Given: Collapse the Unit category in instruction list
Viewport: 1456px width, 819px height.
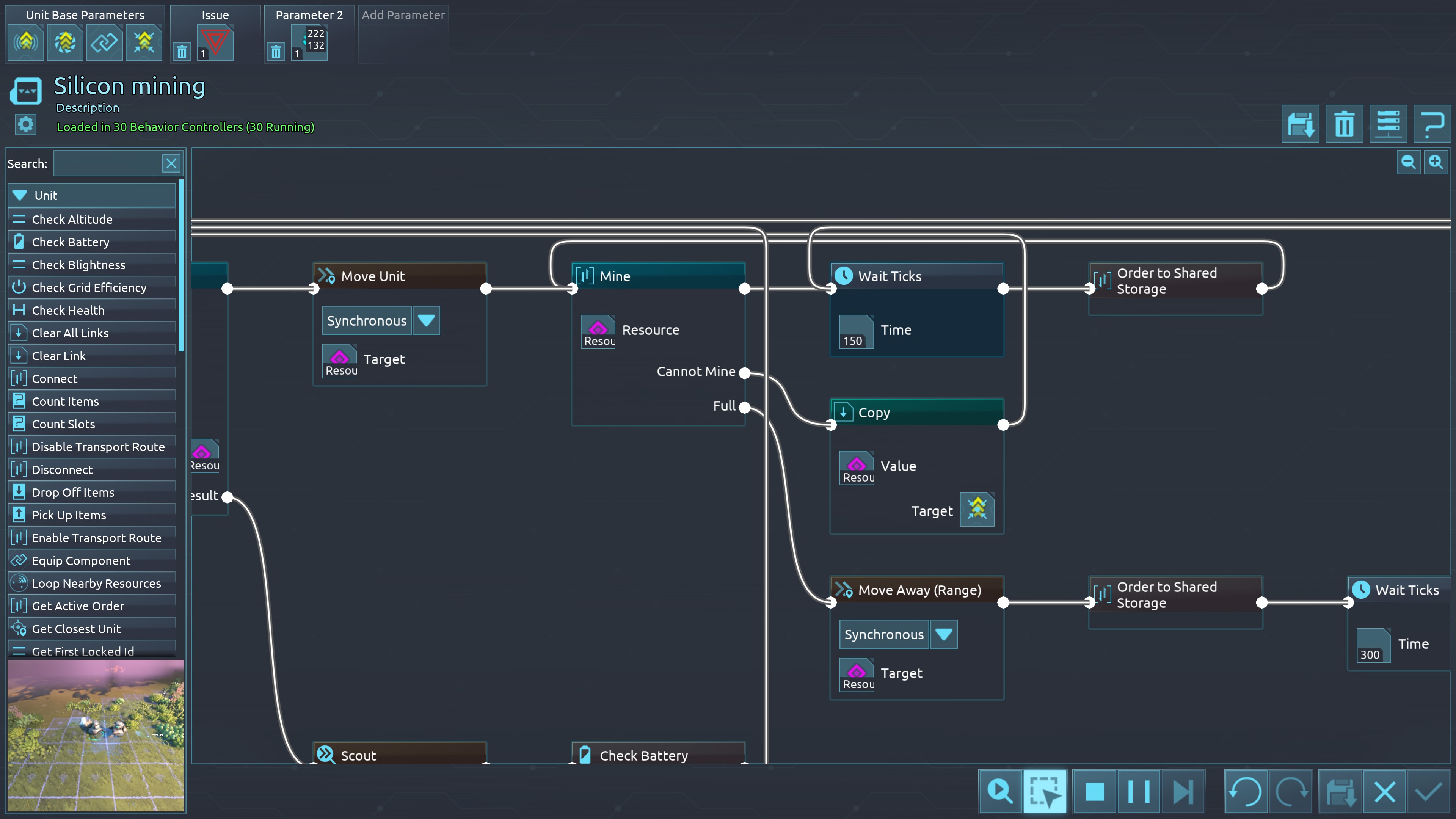Looking at the screenshot, I should coord(20,196).
